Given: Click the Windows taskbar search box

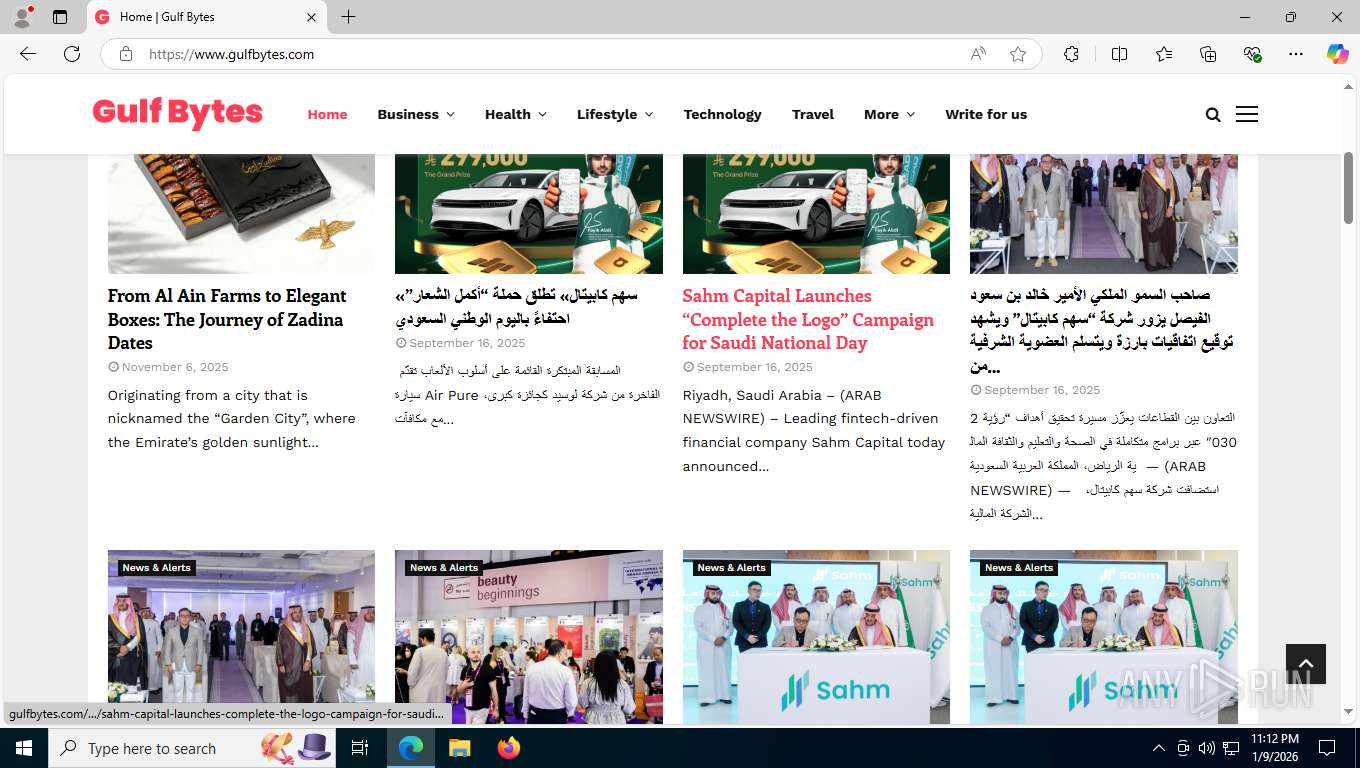Looking at the screenshot, I should click(x=191, y=748).
